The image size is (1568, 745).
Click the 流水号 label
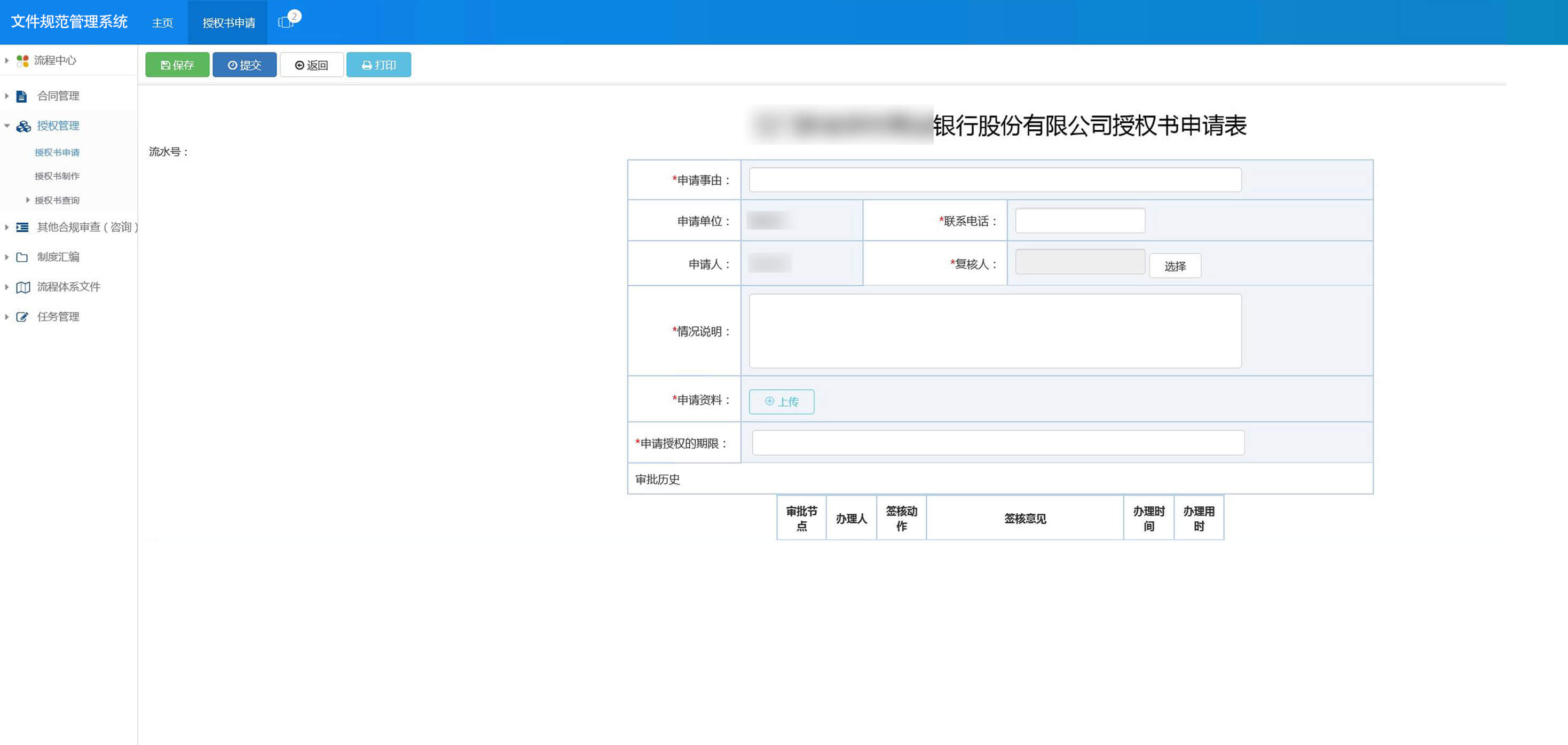169,152
